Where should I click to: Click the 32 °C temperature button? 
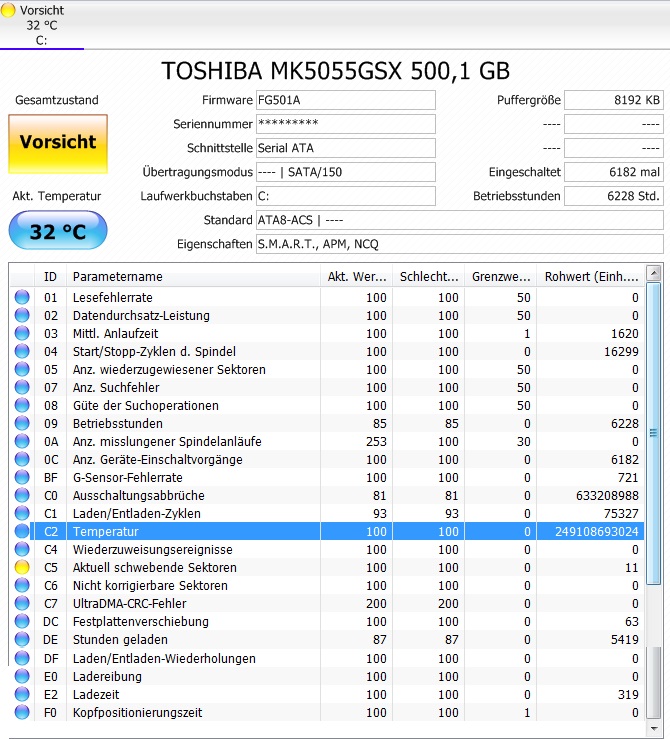tap(58, 230)
